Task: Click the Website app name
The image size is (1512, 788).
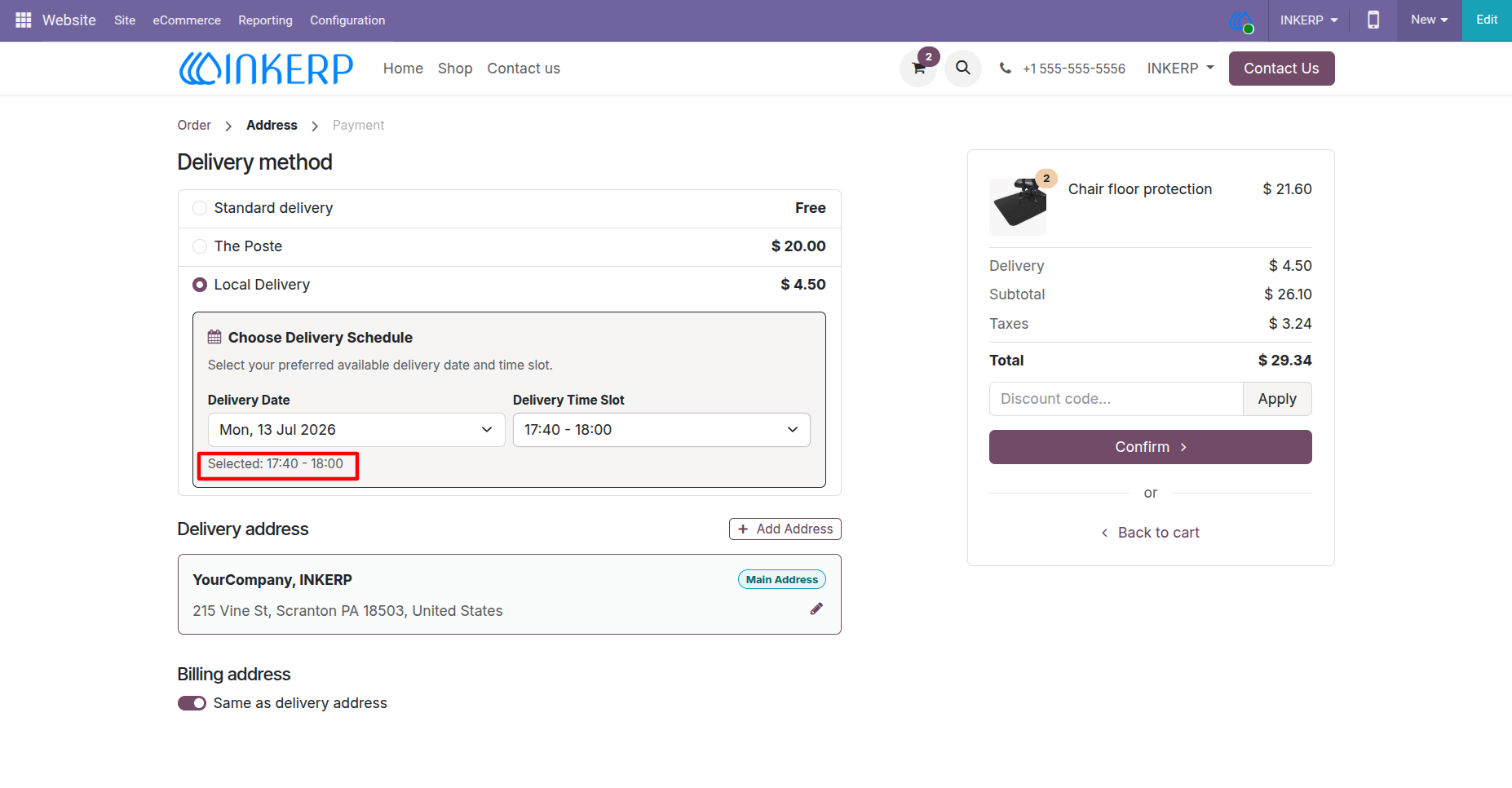Action: [69, 20]
